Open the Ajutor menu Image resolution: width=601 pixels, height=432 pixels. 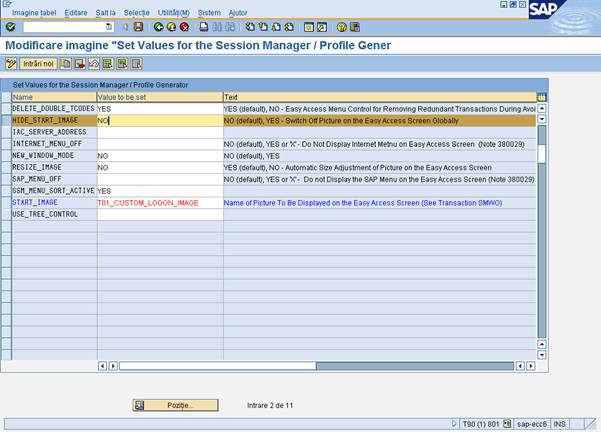(238, 13)
